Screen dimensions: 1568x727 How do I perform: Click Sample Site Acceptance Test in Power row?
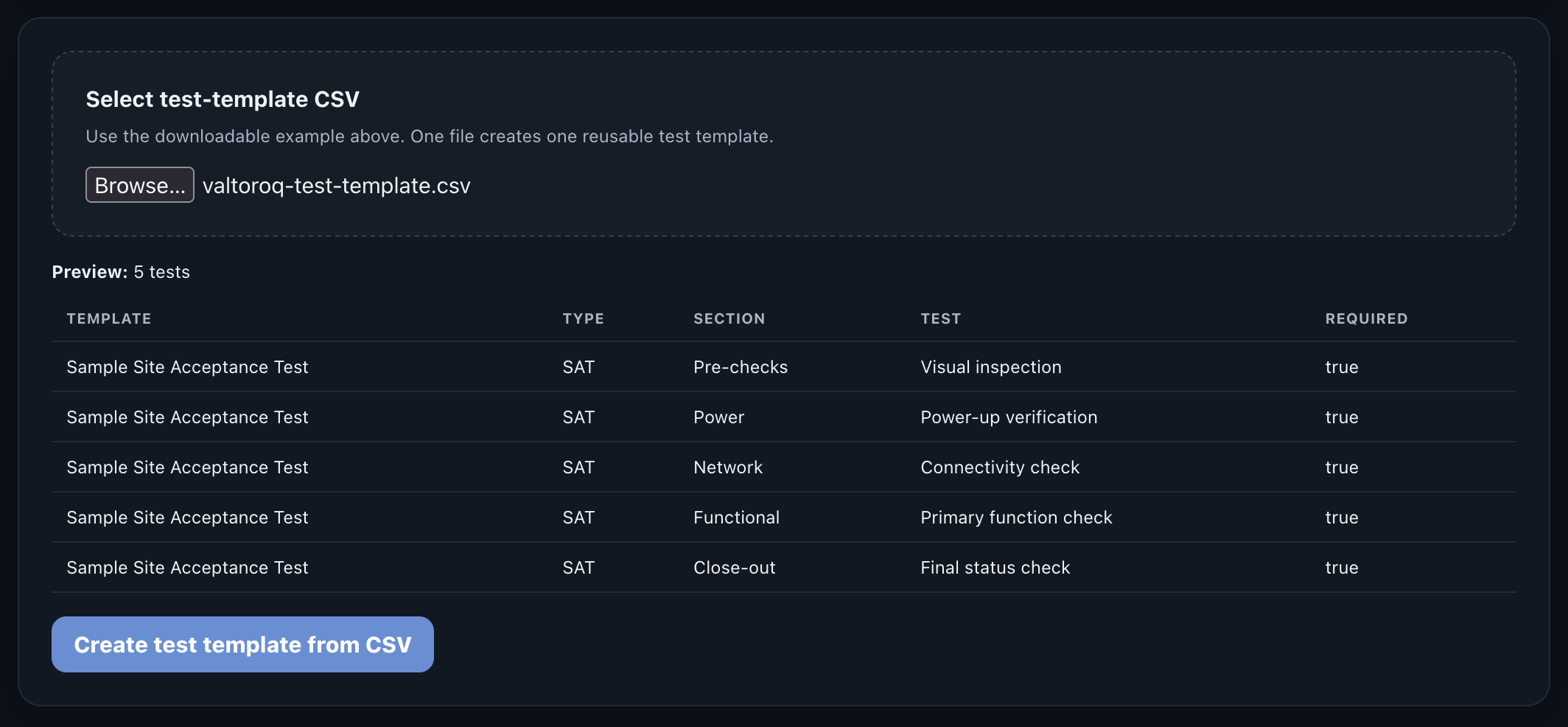(x=187, y=417)
